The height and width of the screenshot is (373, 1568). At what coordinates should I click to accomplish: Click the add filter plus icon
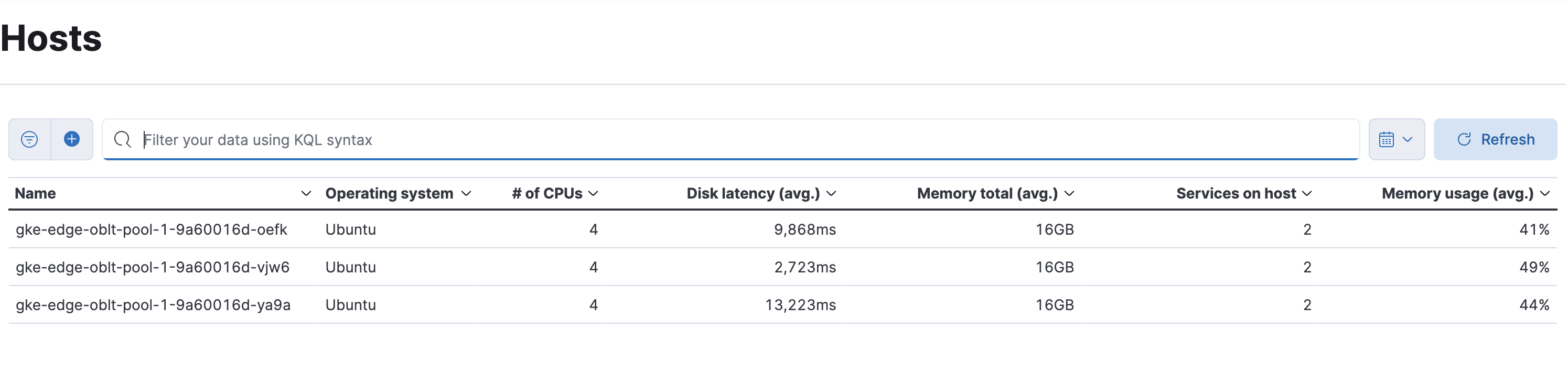71,139
